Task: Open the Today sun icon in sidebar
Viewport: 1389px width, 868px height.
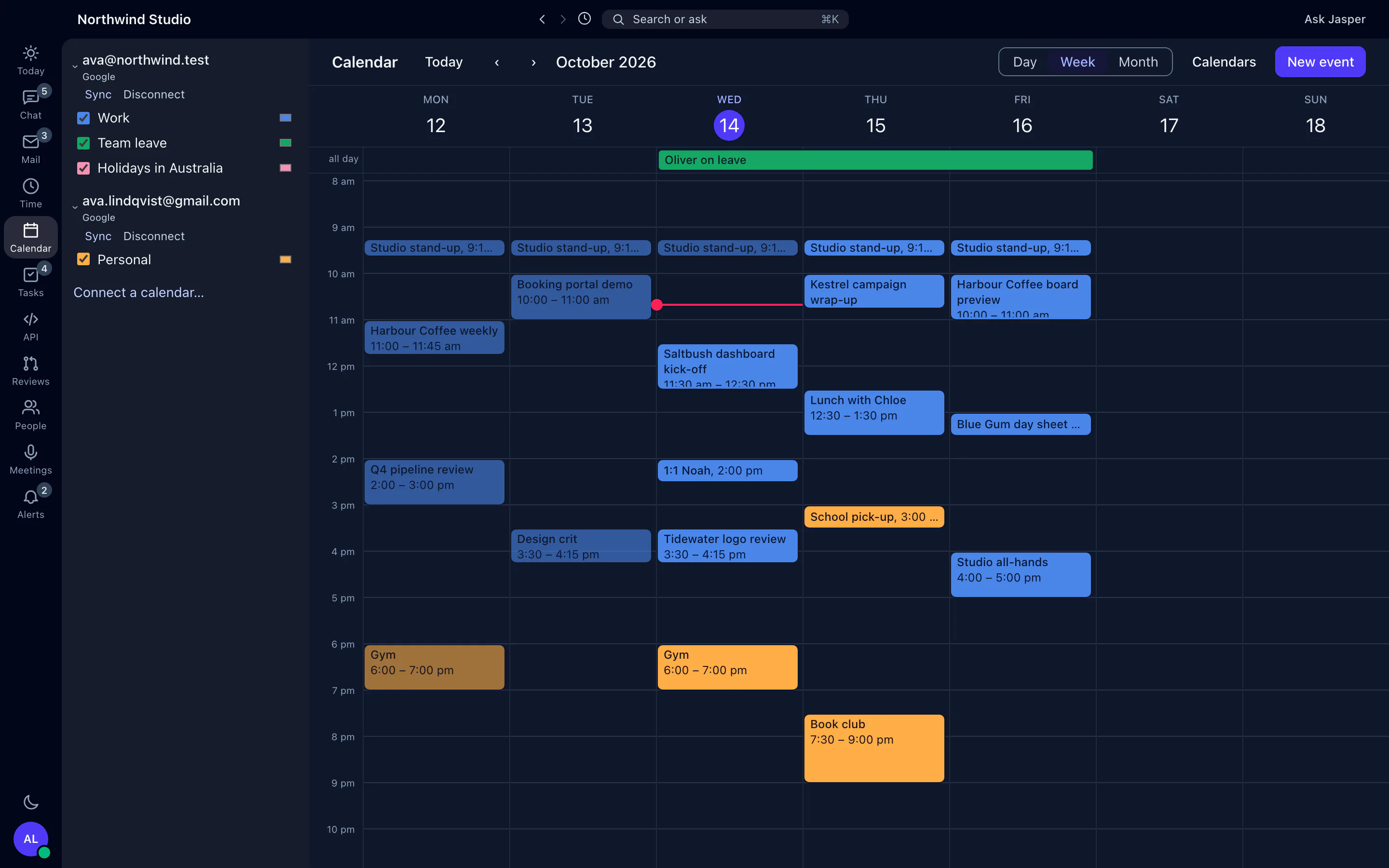Action: point(30,60)
